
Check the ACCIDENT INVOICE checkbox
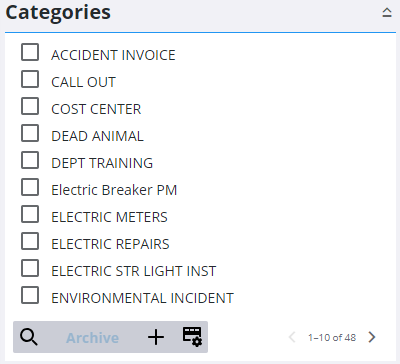click(30, 52)
